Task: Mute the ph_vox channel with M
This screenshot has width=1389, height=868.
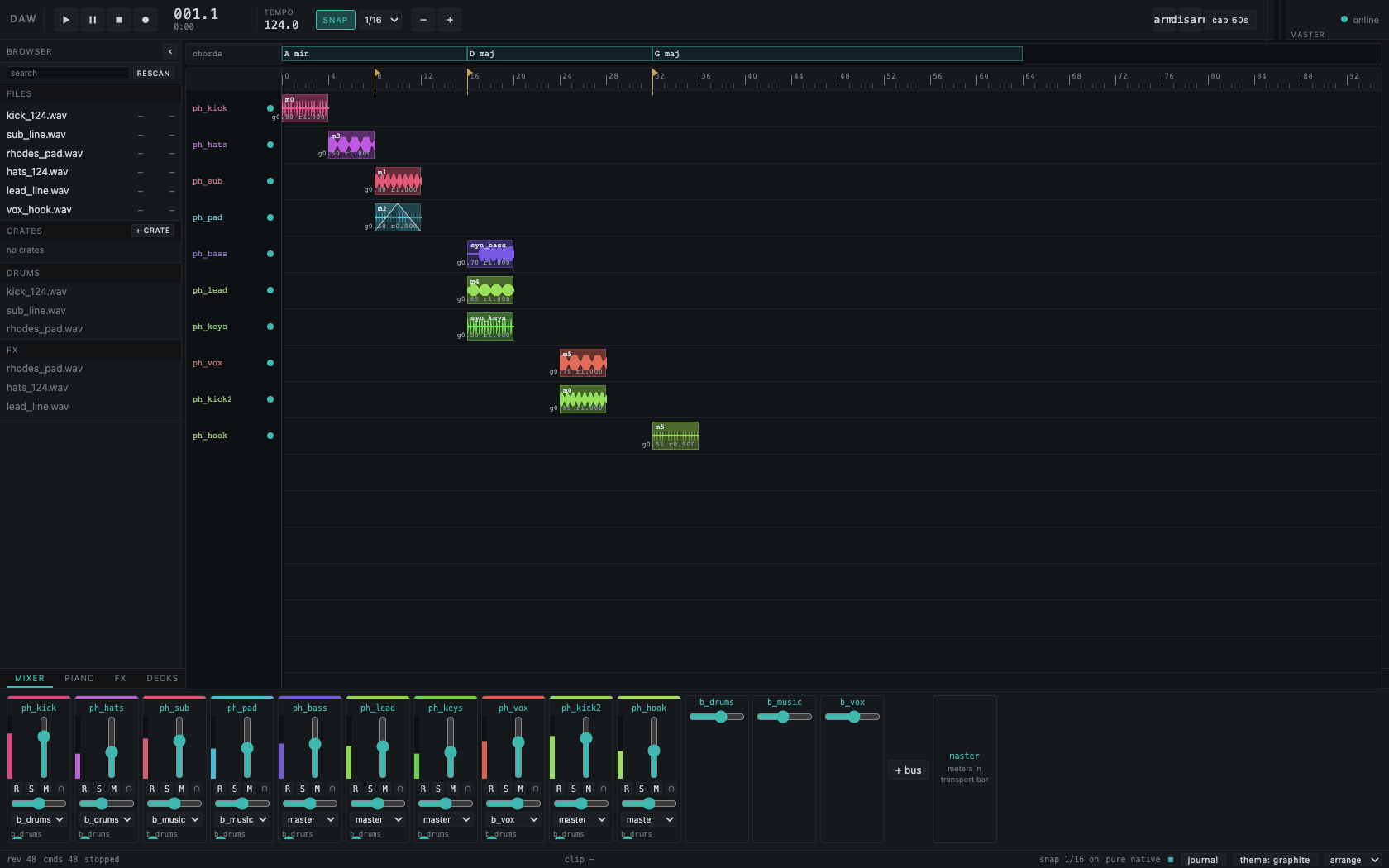Action: [x=521, y=789]
